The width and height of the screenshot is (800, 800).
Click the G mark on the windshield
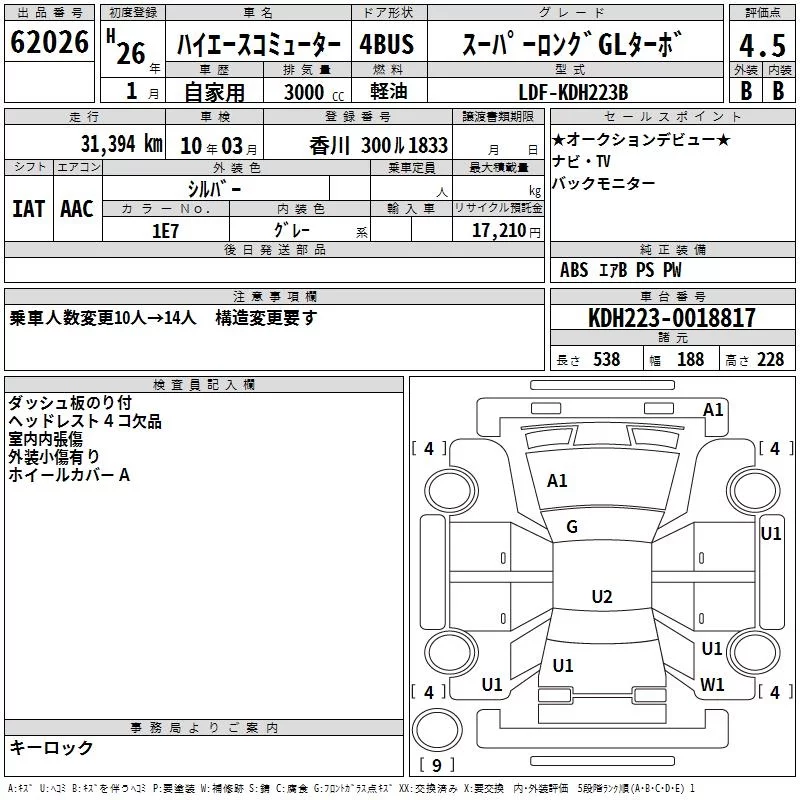click(x=572, y=527)
